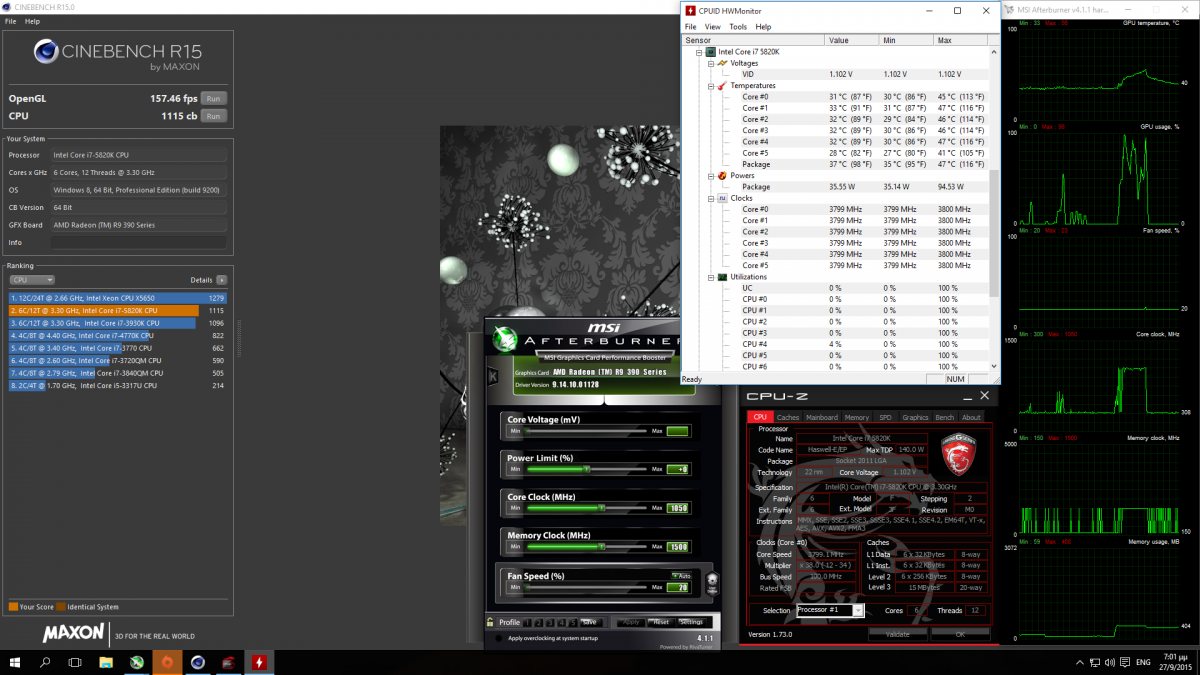Toggle the fan speed Auto button
Screen dimensions: 1200x675
(x=681, y=576)
